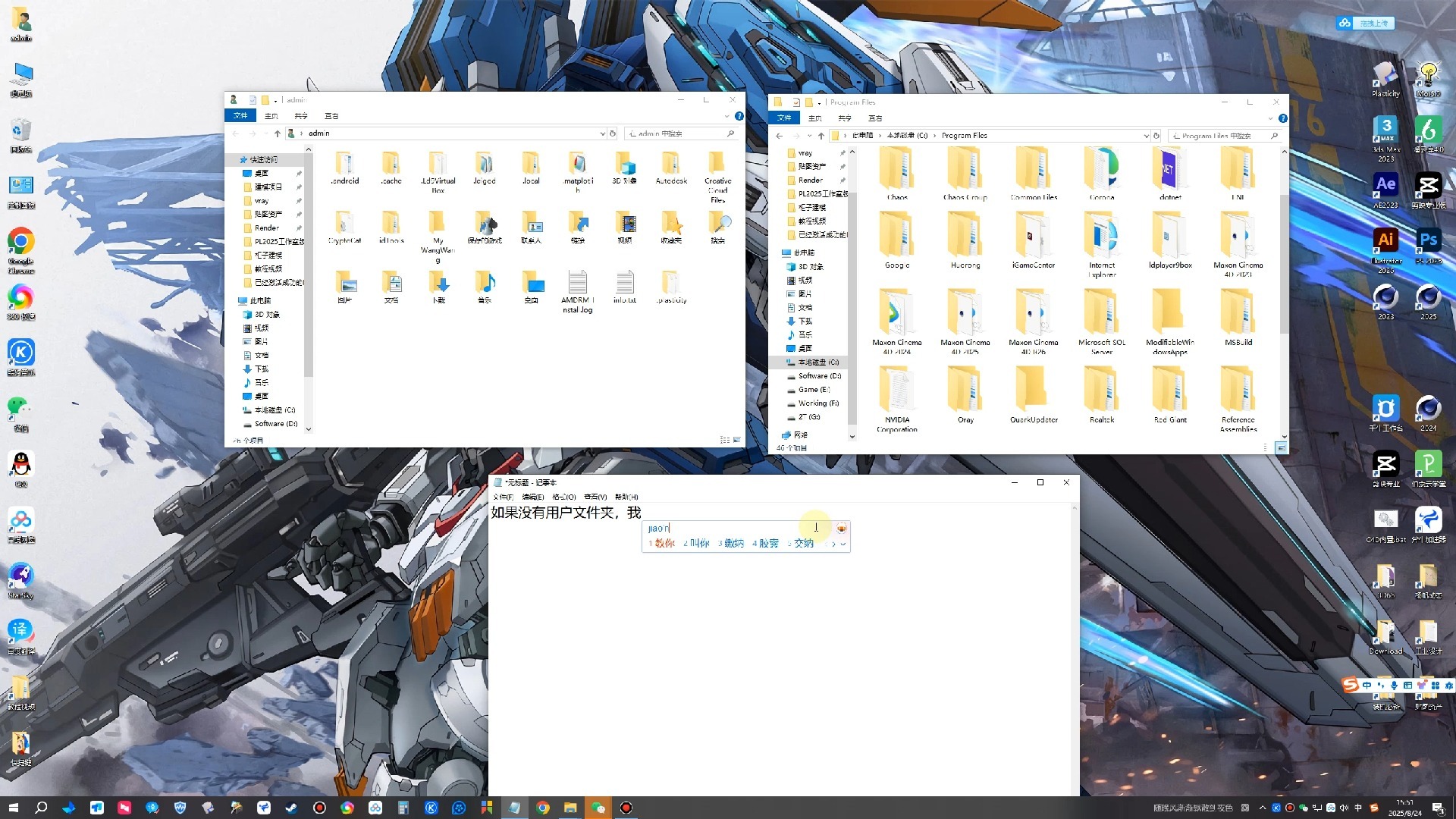Click the Up arrow in Program Files window
This screenshot has width=1456, height=819.
click(821, 136)
